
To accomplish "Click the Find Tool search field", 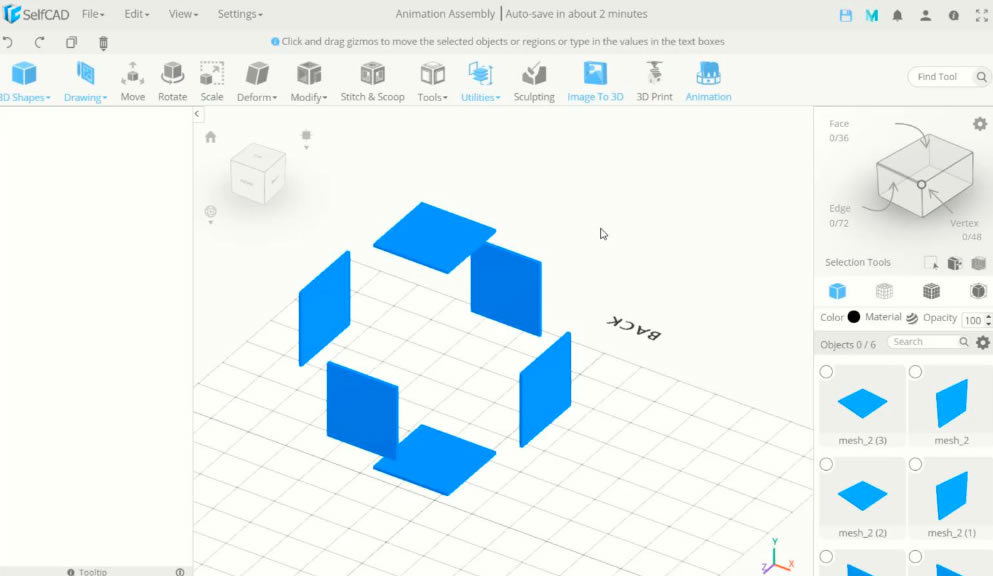I will (940, 77).
